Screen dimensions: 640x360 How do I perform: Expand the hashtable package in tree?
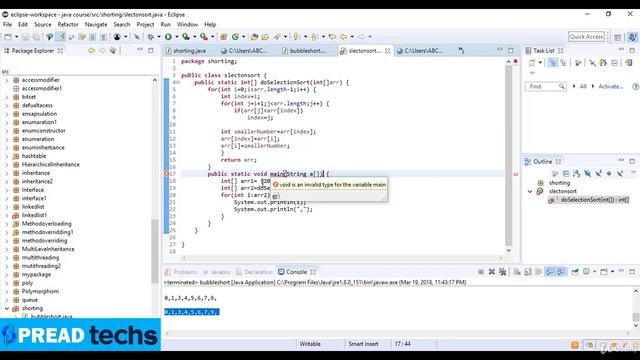pyautogui.click(x=7, y=156)
